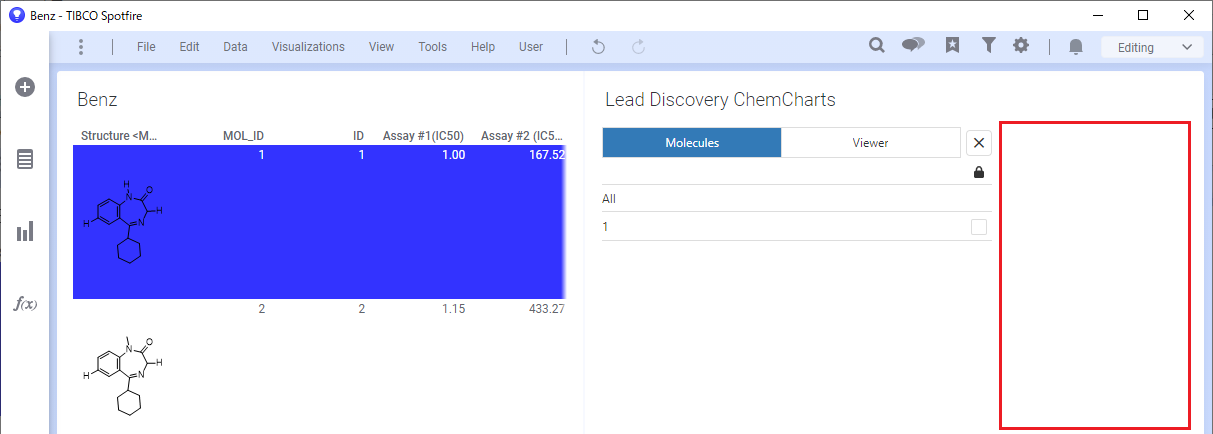Screen dimensions: 1213x434
Task: Toggle the ChemCharts lock icon
Action: 978,172
